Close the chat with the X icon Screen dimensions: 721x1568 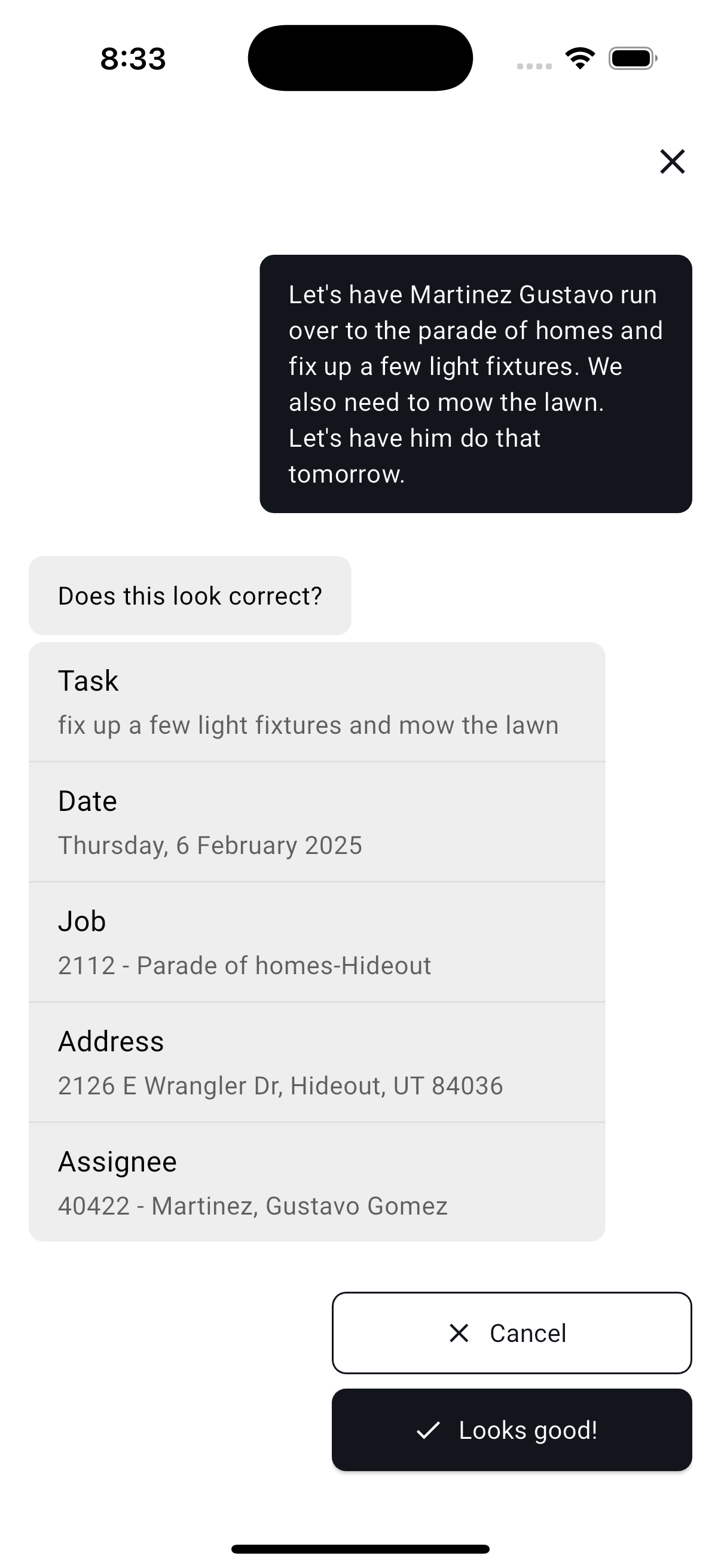pos(672,161)
